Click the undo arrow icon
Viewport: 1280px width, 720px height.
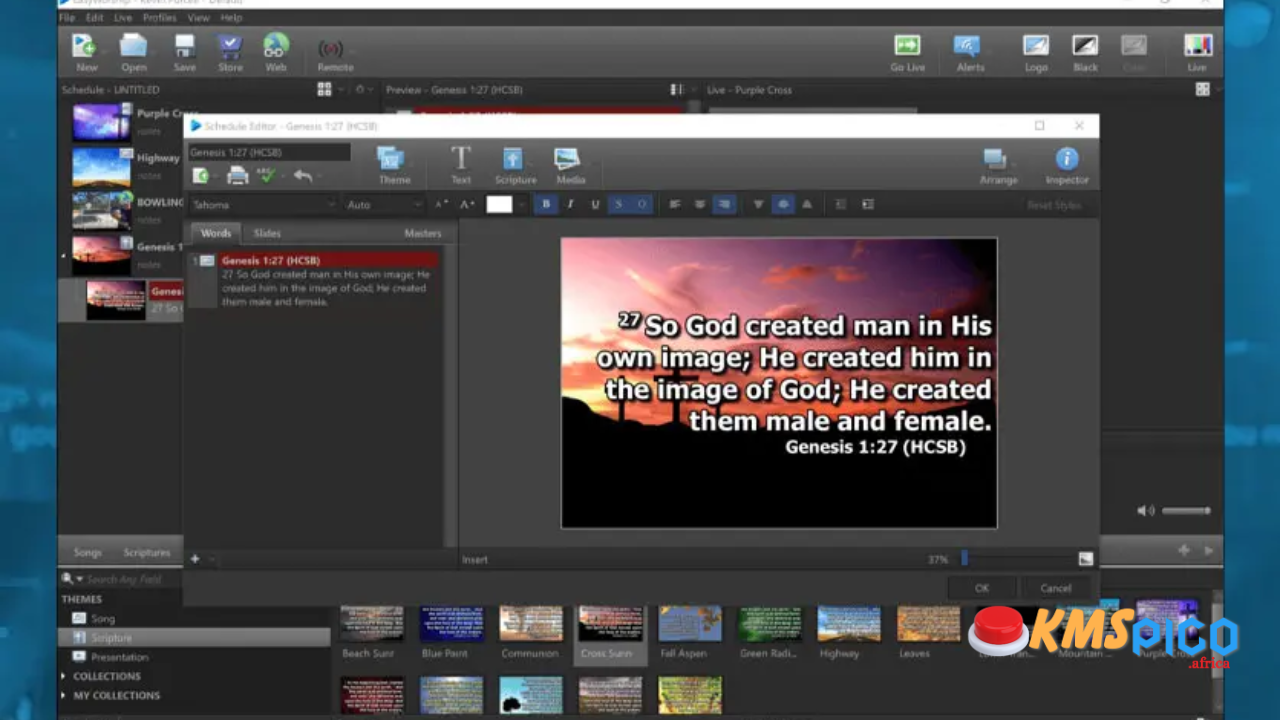303,176
